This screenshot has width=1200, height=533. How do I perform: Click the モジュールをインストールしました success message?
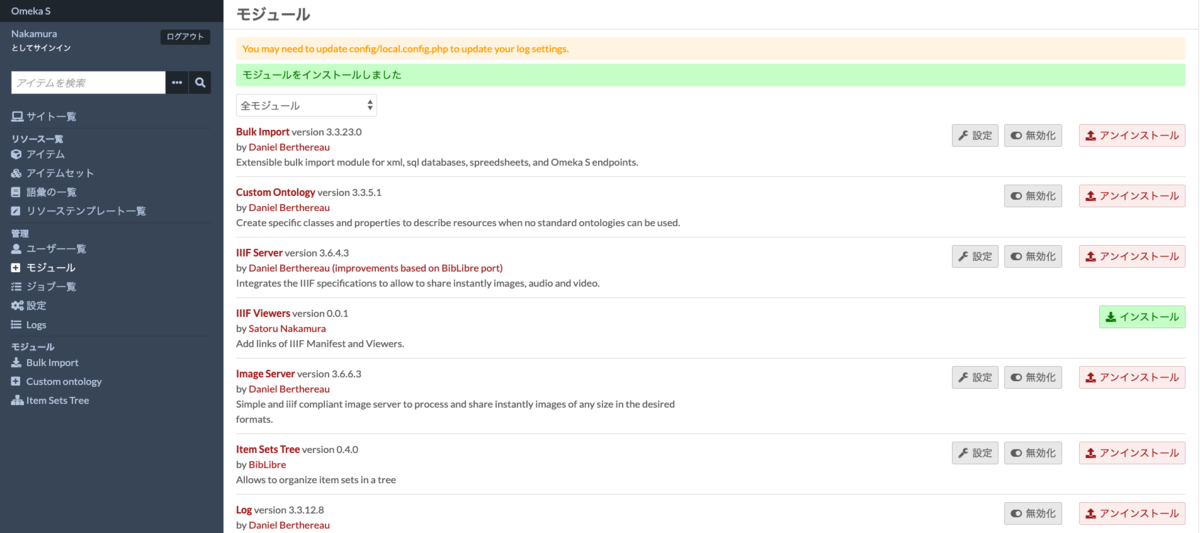(711, 75)
